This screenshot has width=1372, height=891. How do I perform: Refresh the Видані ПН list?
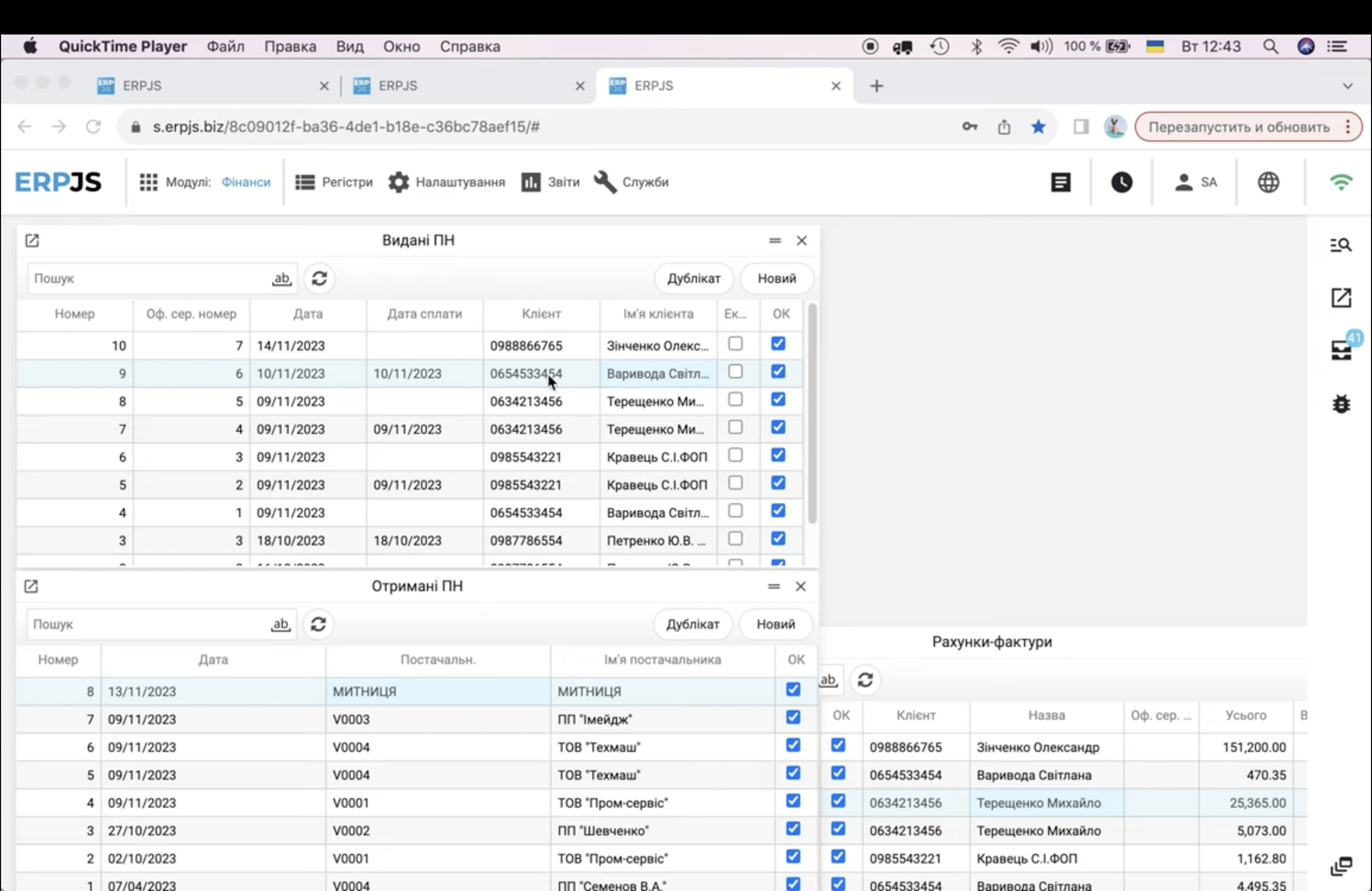pyautogui.click(x=319, y=279)
